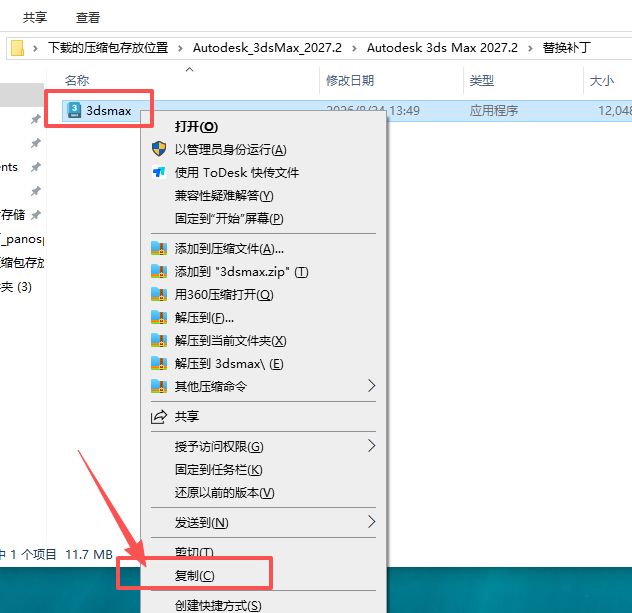Image resolution: width=632 pixels, height=613 pixels.
Task: Select '_panos' item in navigation pane
Action: tap(22, 239)
